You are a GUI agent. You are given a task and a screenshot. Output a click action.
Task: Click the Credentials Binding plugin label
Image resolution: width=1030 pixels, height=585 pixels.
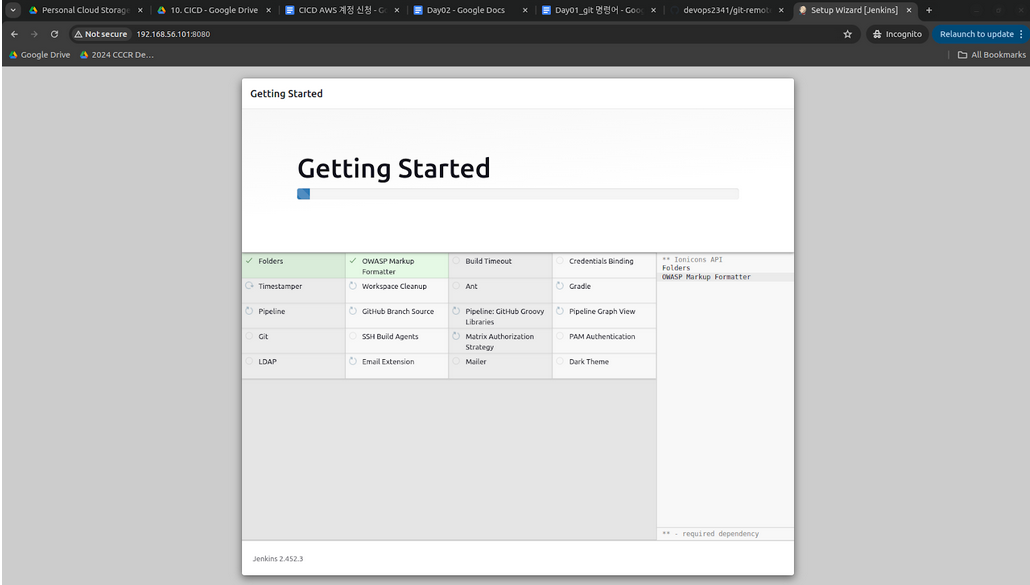601,261
